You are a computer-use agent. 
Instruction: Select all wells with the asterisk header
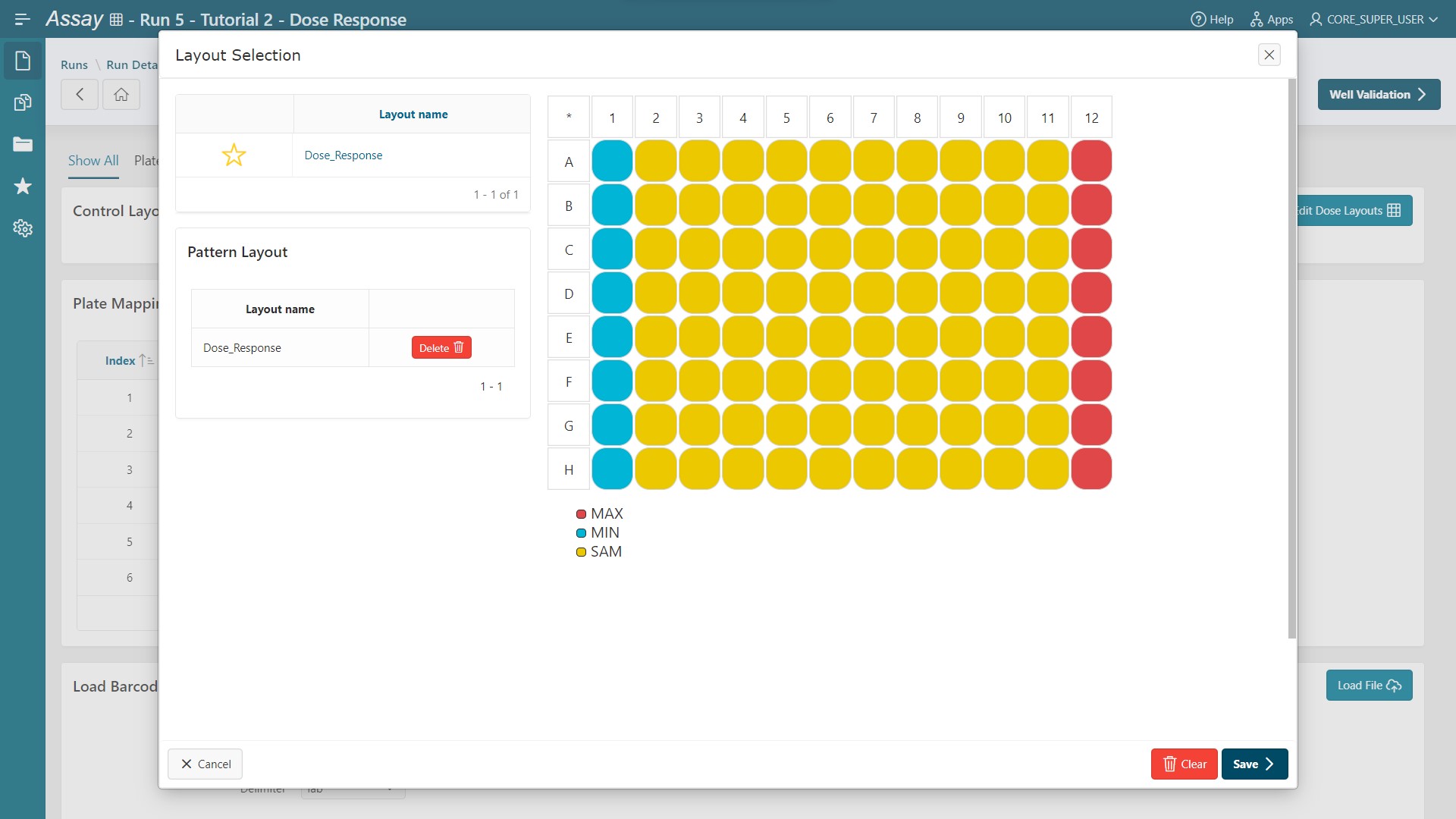pyautogui.click(x=569, y=118)
